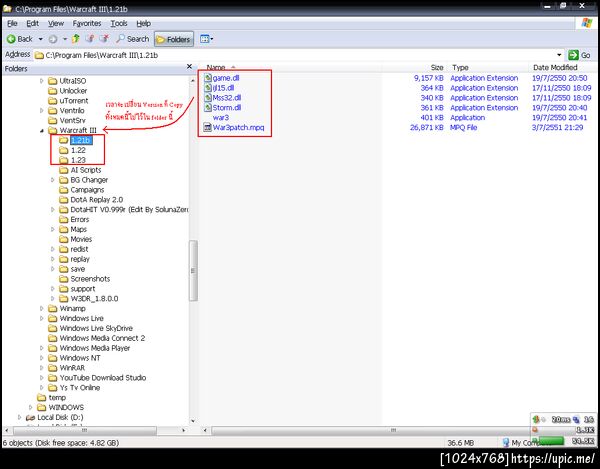
Task: Select YouTube Download Studio folder
Action: pyautogui.click(x=97, y=378)
